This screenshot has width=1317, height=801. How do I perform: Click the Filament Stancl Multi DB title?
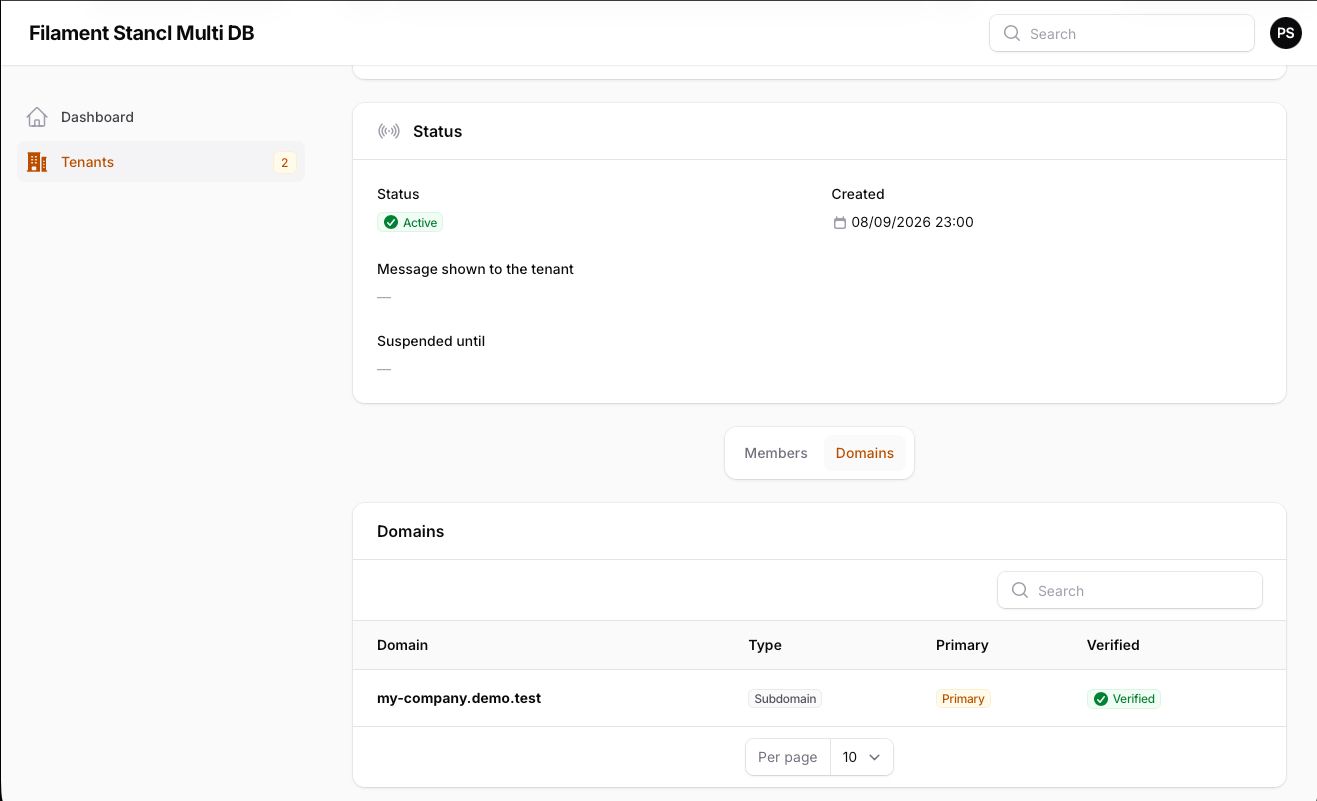[142, 33]
